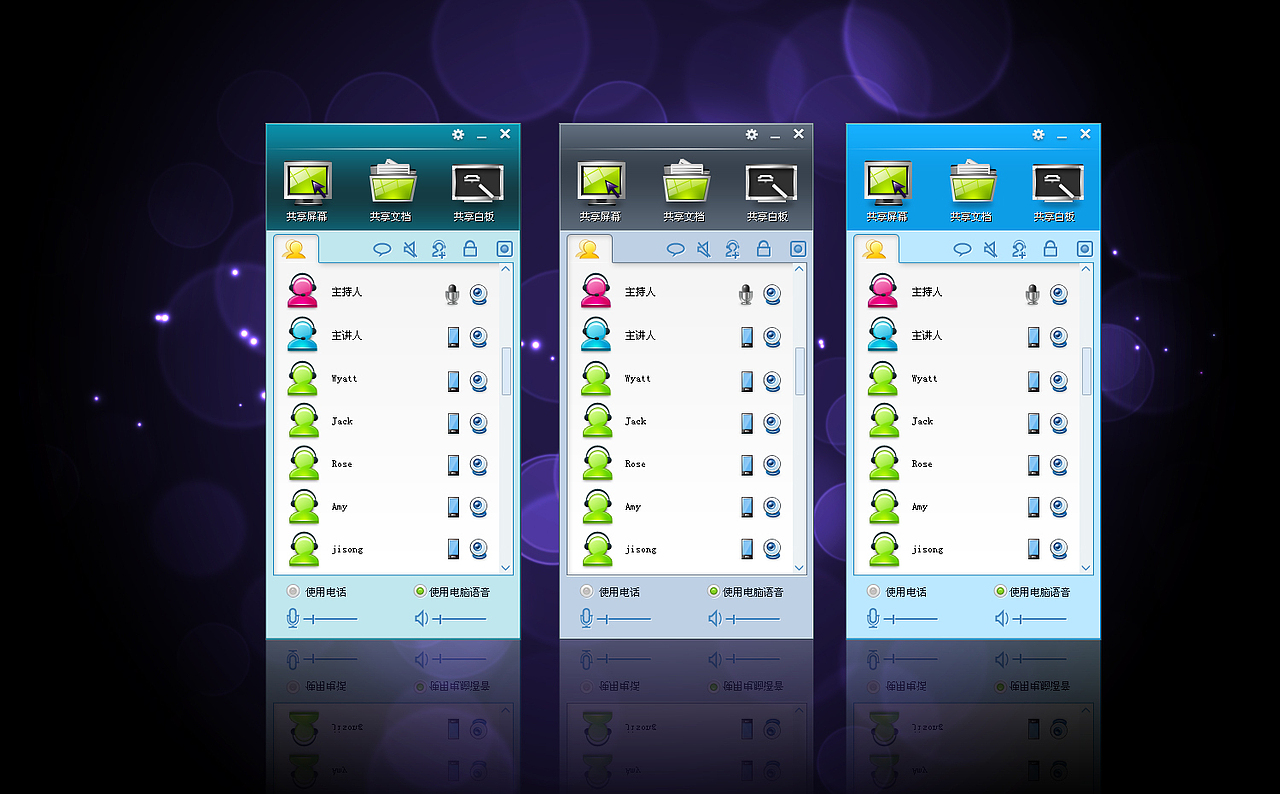Open Share Document (共享文档) in blue window

tap(971, 191)
